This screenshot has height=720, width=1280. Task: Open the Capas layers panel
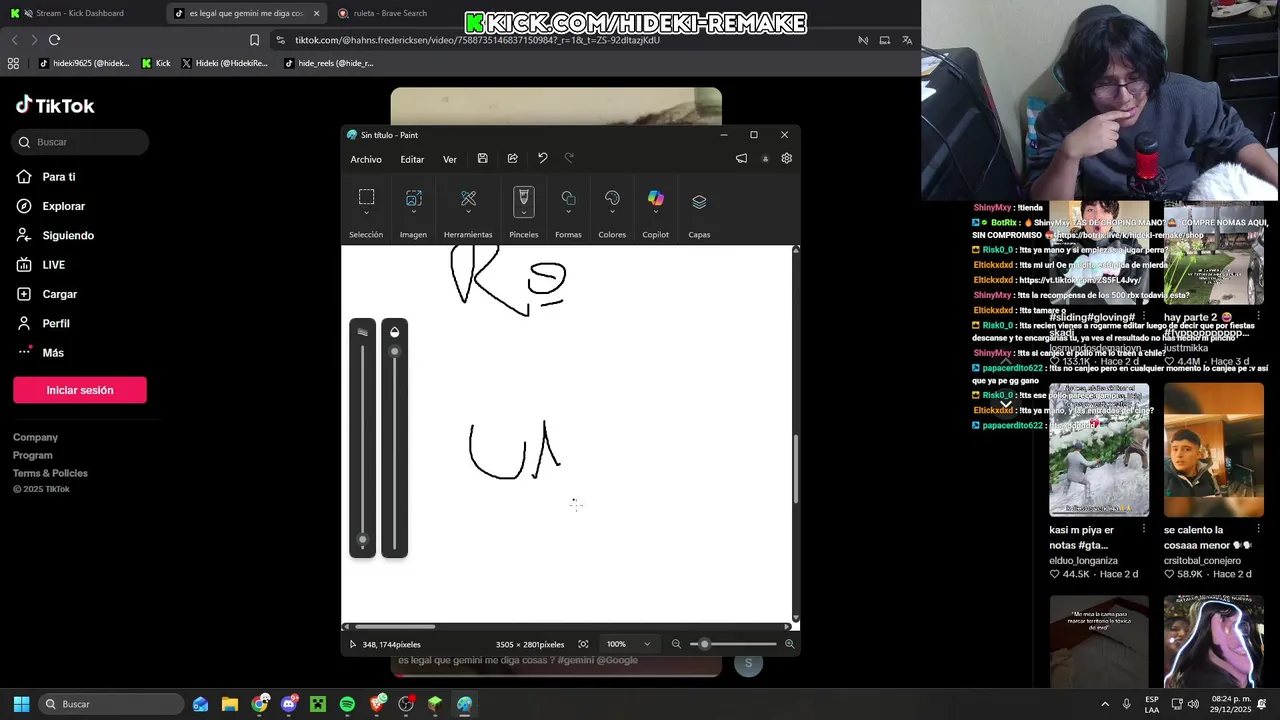point(699,202)
